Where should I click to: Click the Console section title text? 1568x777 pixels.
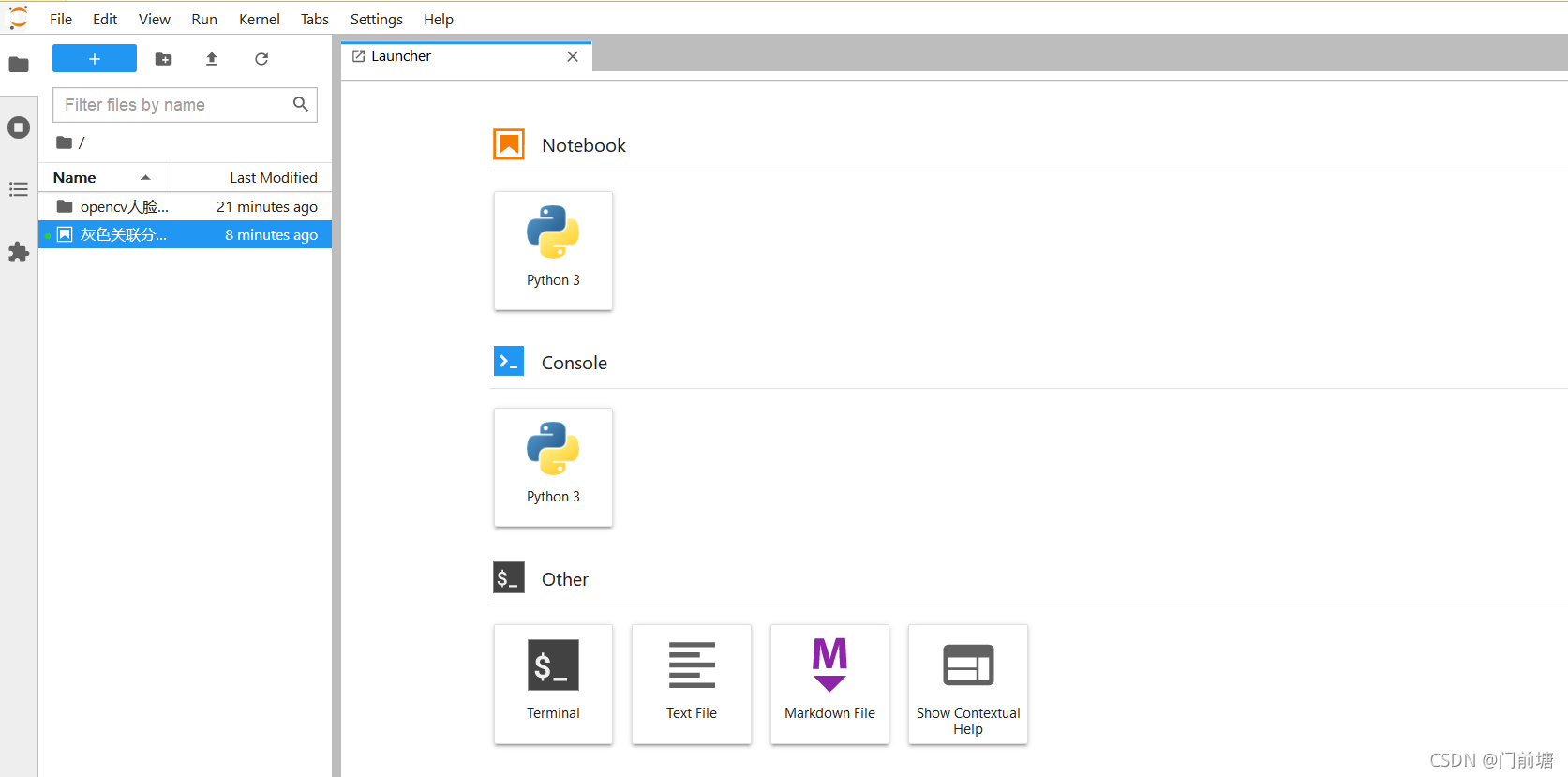(x=575, y=363)
